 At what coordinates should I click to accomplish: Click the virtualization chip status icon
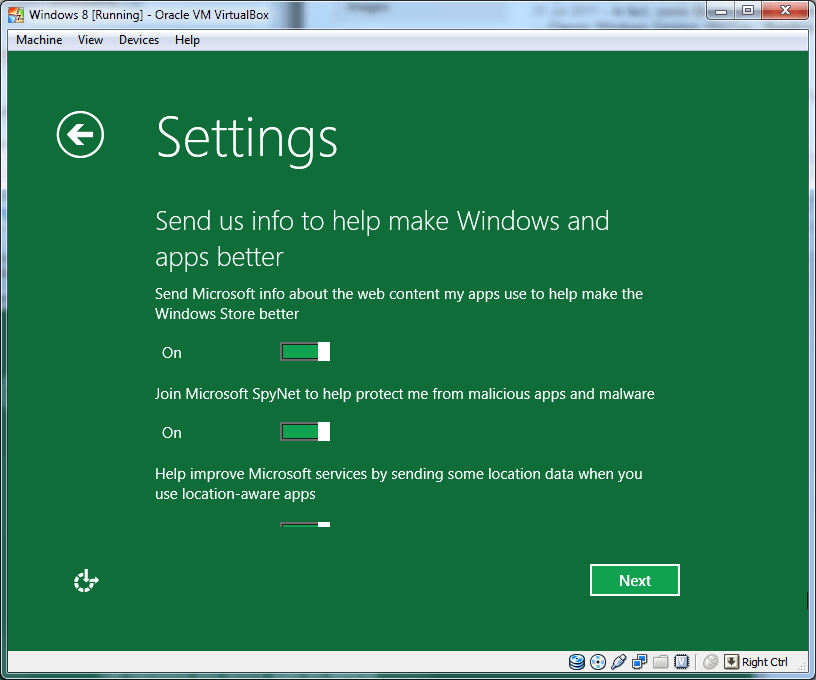coord(681,662)
